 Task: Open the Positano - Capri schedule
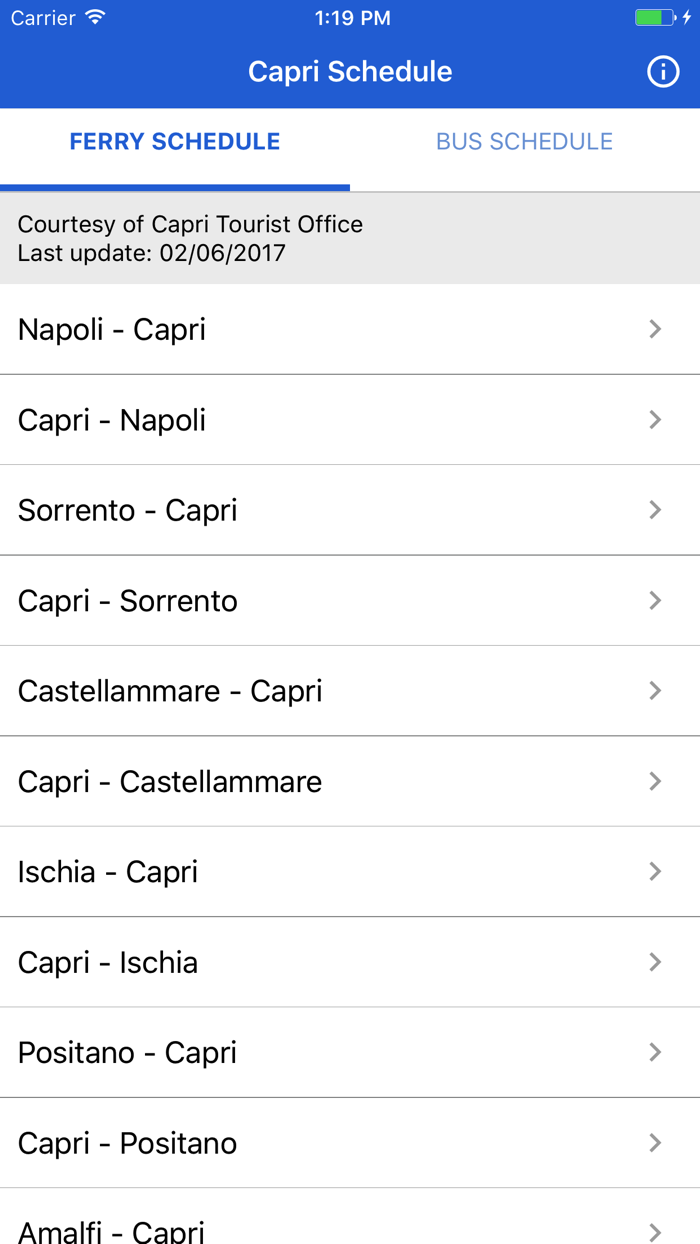click(x=350, y=1052)
